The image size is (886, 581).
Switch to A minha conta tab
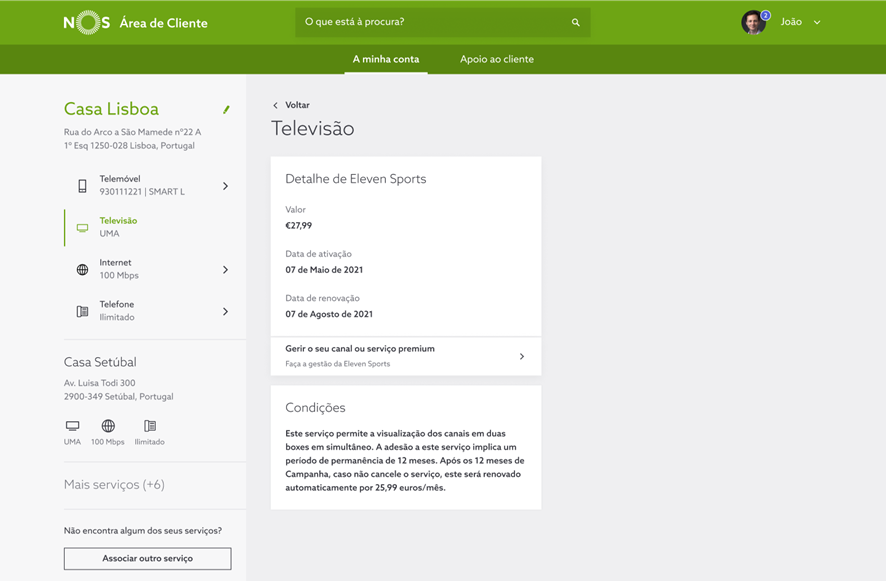(x=386, y=59)
